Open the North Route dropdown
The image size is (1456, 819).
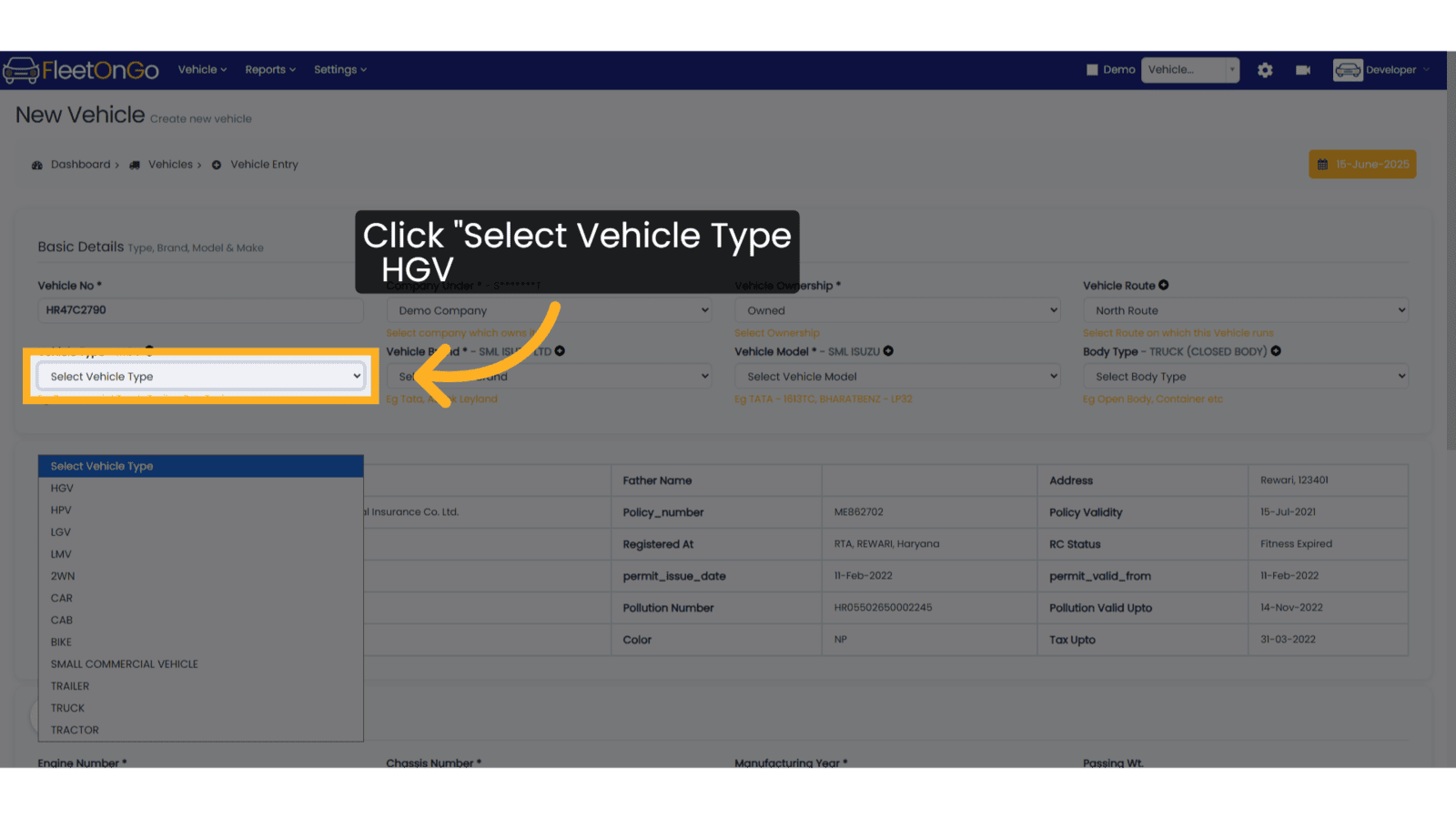(1246, 310)
